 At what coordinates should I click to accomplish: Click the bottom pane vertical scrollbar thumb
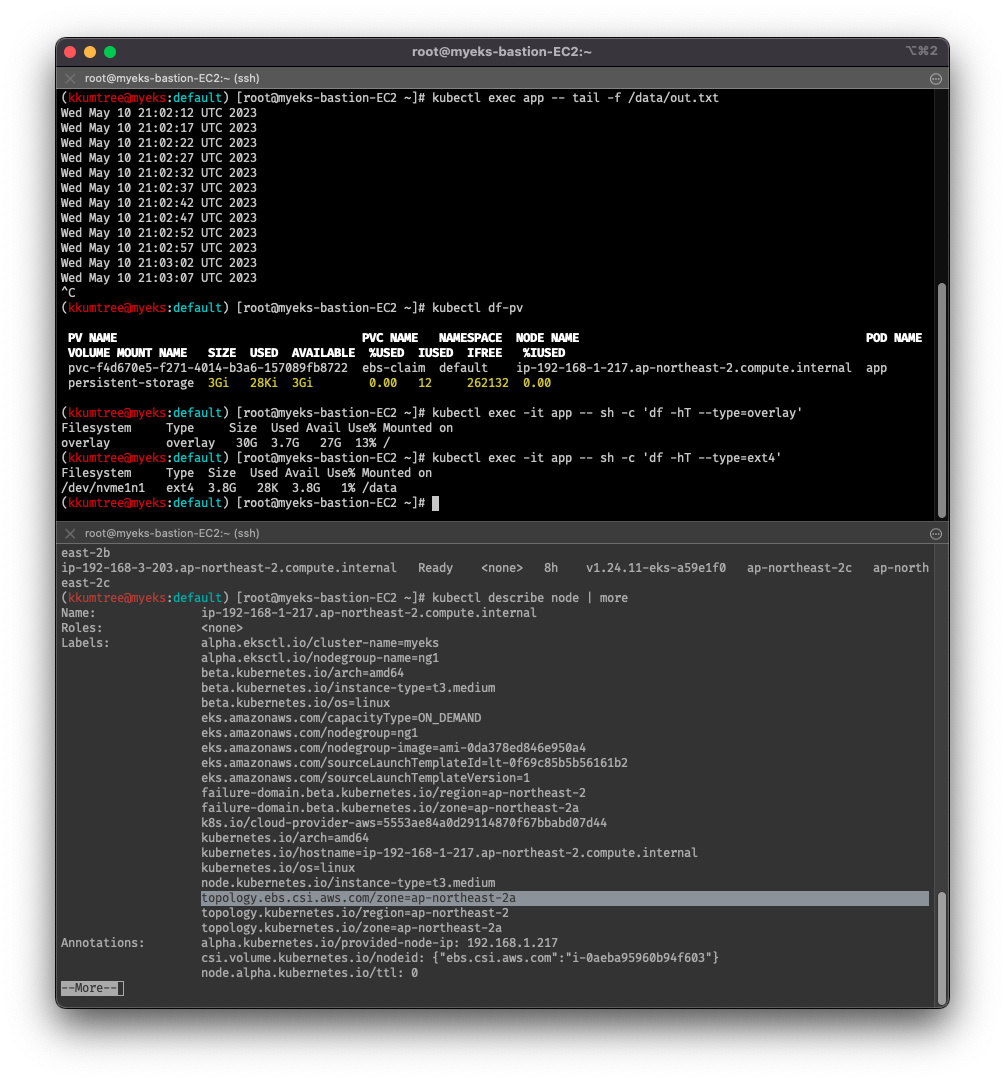(941, 948)
